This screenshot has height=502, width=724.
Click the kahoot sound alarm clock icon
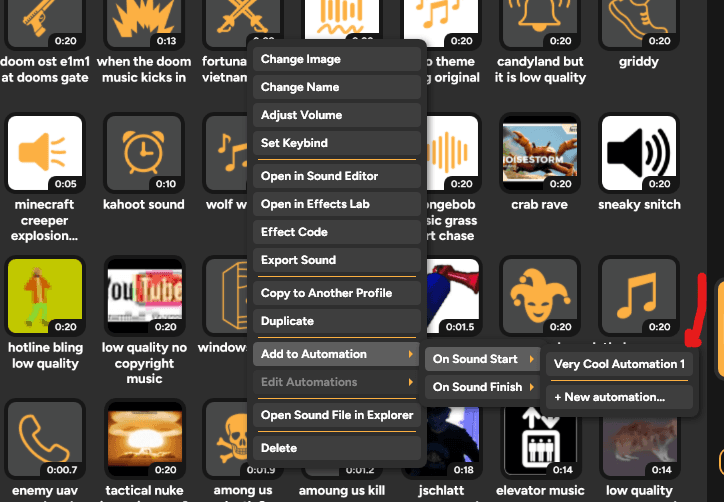point(144,153)
